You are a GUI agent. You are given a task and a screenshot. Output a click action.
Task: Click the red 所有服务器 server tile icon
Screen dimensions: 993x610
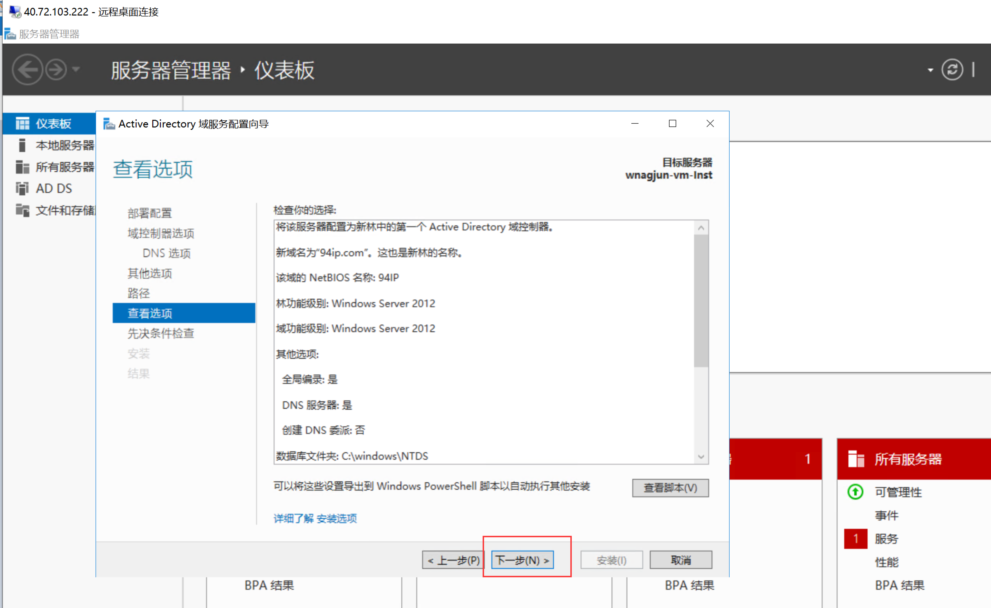click(x=860, y=459)
